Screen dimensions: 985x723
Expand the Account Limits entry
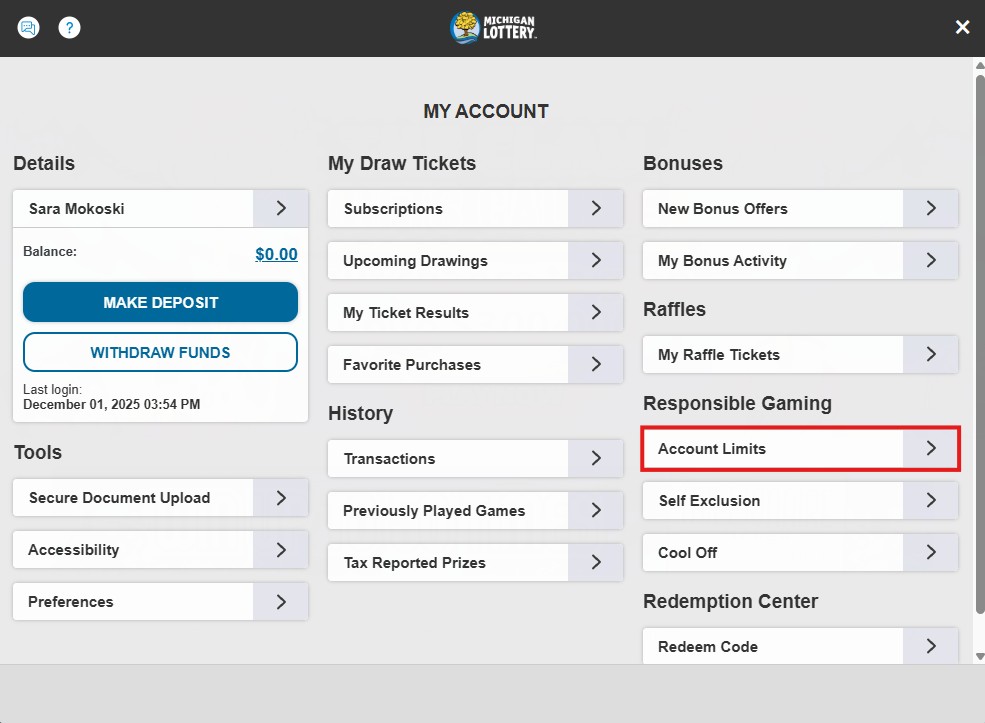click(930, 449)
